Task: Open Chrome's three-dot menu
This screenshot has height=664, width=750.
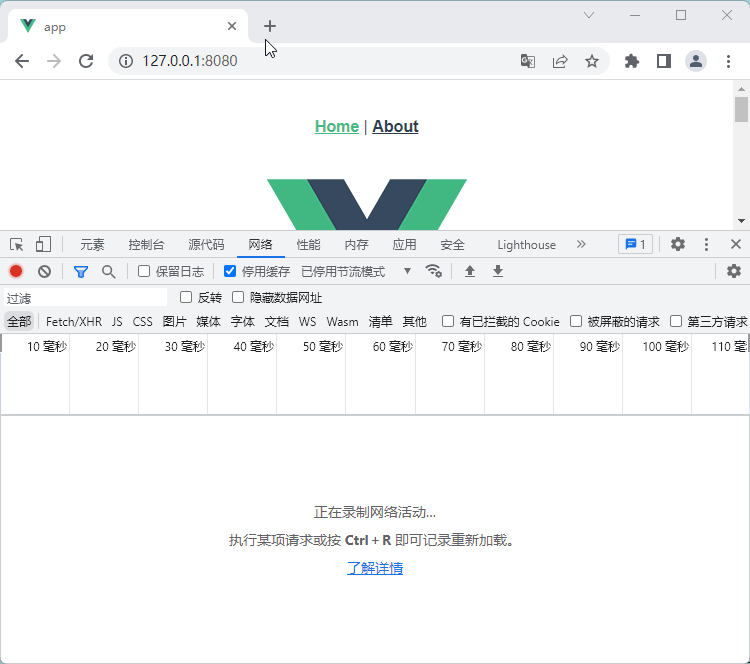Action: [728, 61]
